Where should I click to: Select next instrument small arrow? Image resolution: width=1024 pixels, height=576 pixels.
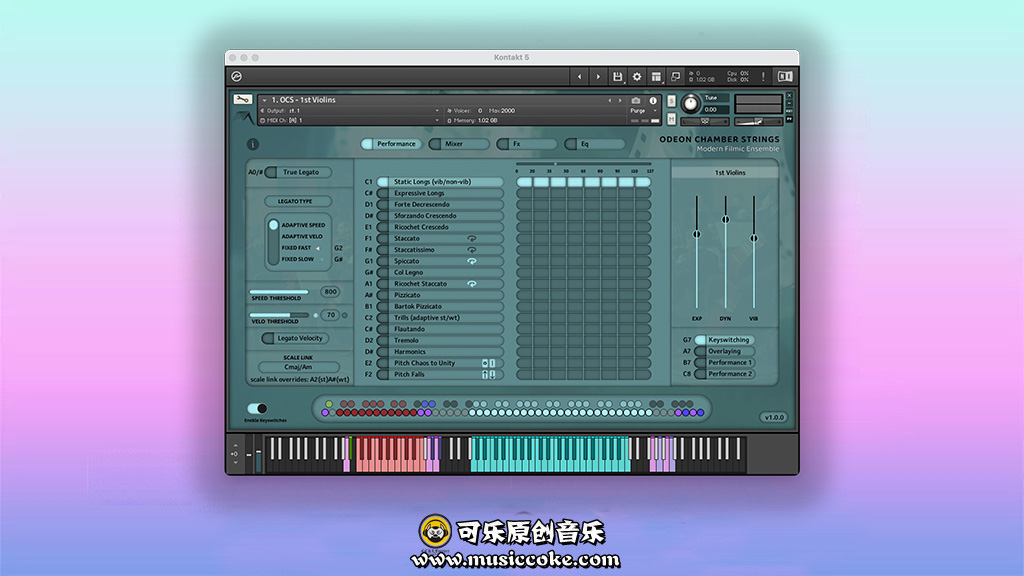pyautogui.click(x=620, y=101)
